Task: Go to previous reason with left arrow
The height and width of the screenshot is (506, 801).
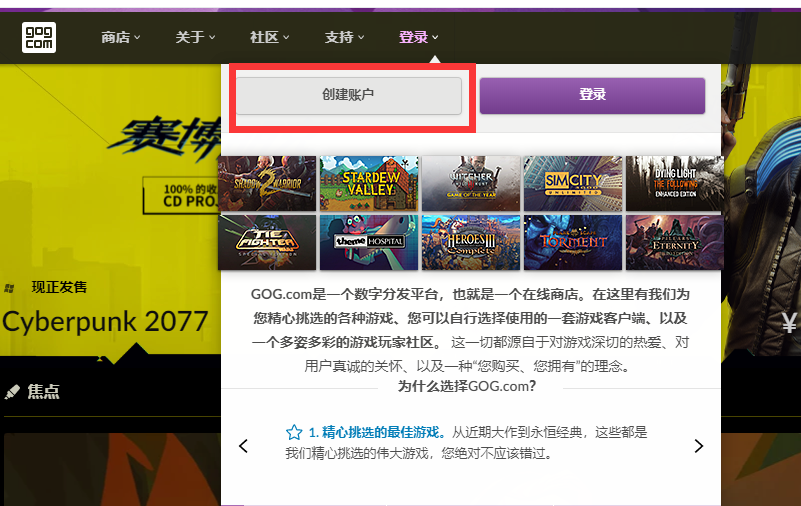Action: tap(244, 446)
